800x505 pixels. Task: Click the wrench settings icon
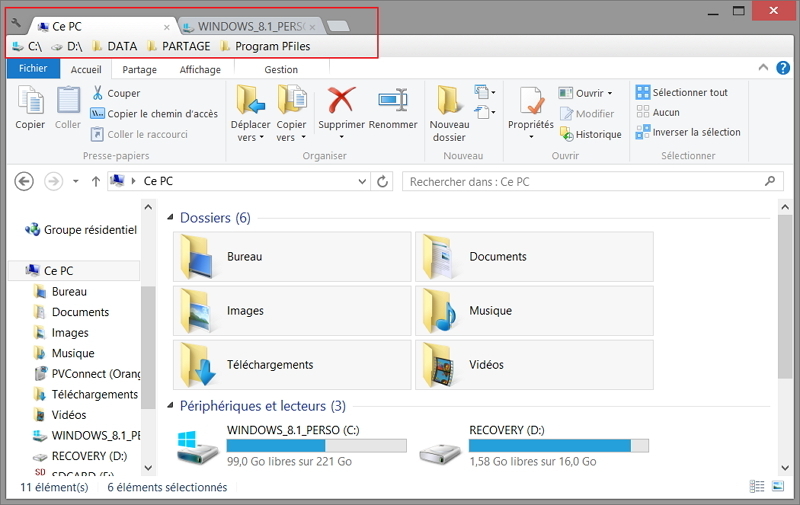point(16,23)
